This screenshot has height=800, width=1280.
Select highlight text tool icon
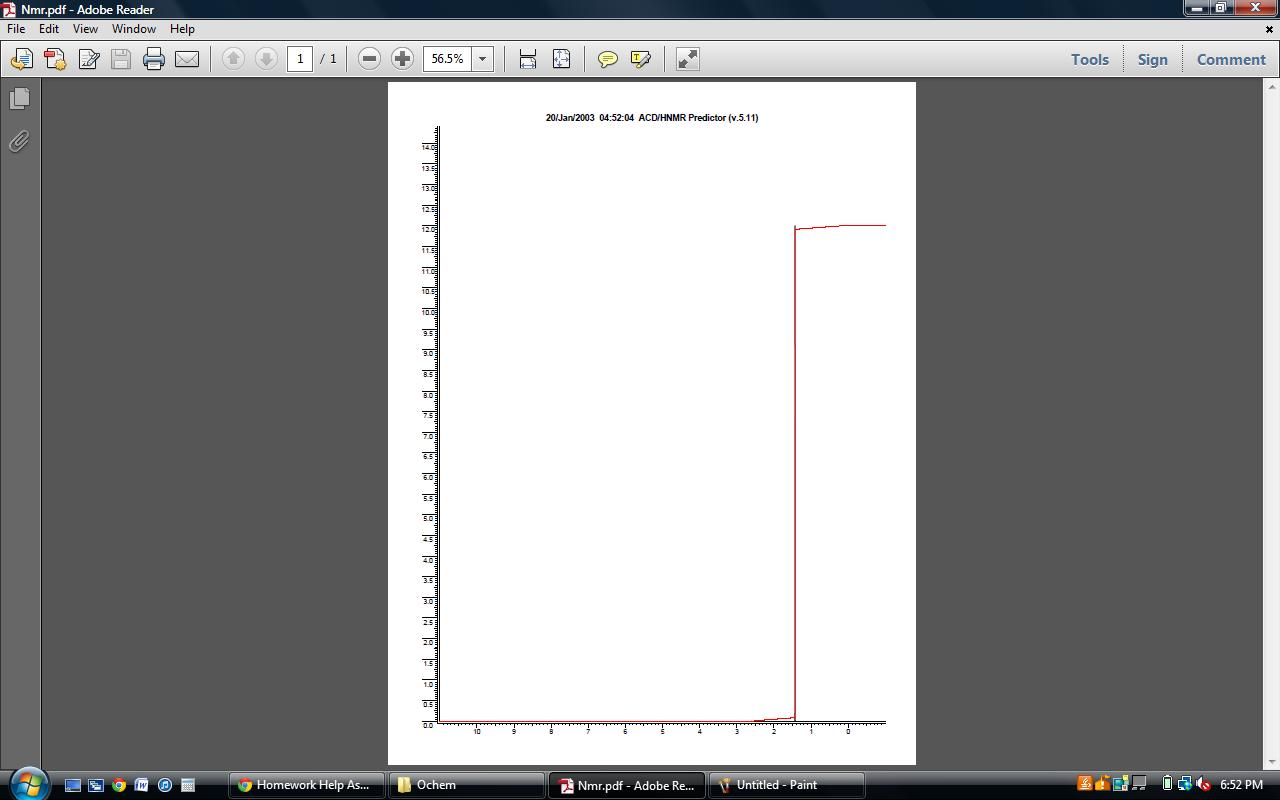[x=640, y=59]
